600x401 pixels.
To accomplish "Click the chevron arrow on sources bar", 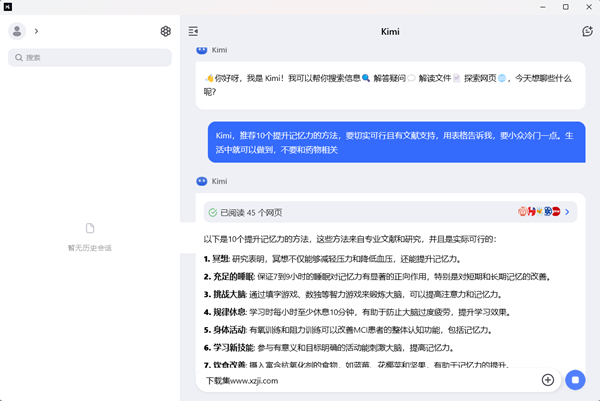I will (x=567, y=212).
